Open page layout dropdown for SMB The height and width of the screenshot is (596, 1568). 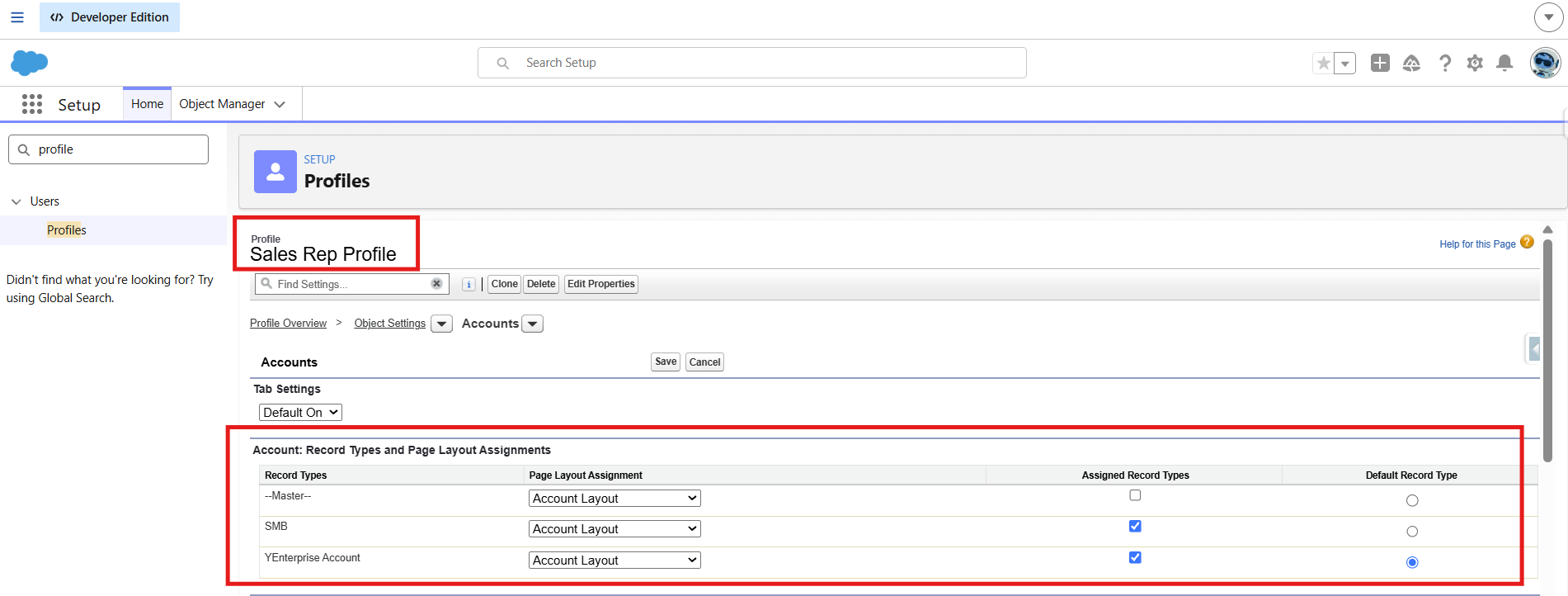pos(614,529)
